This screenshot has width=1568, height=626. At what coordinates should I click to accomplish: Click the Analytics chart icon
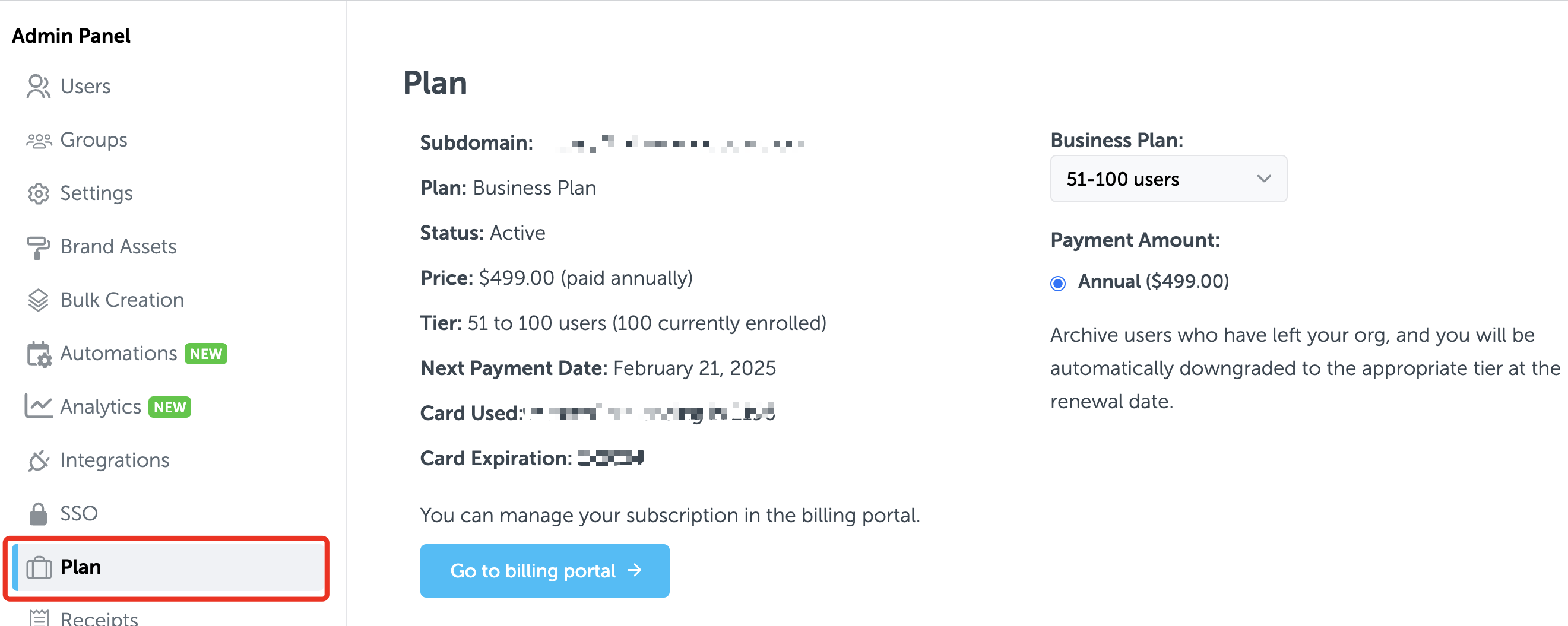39,406
